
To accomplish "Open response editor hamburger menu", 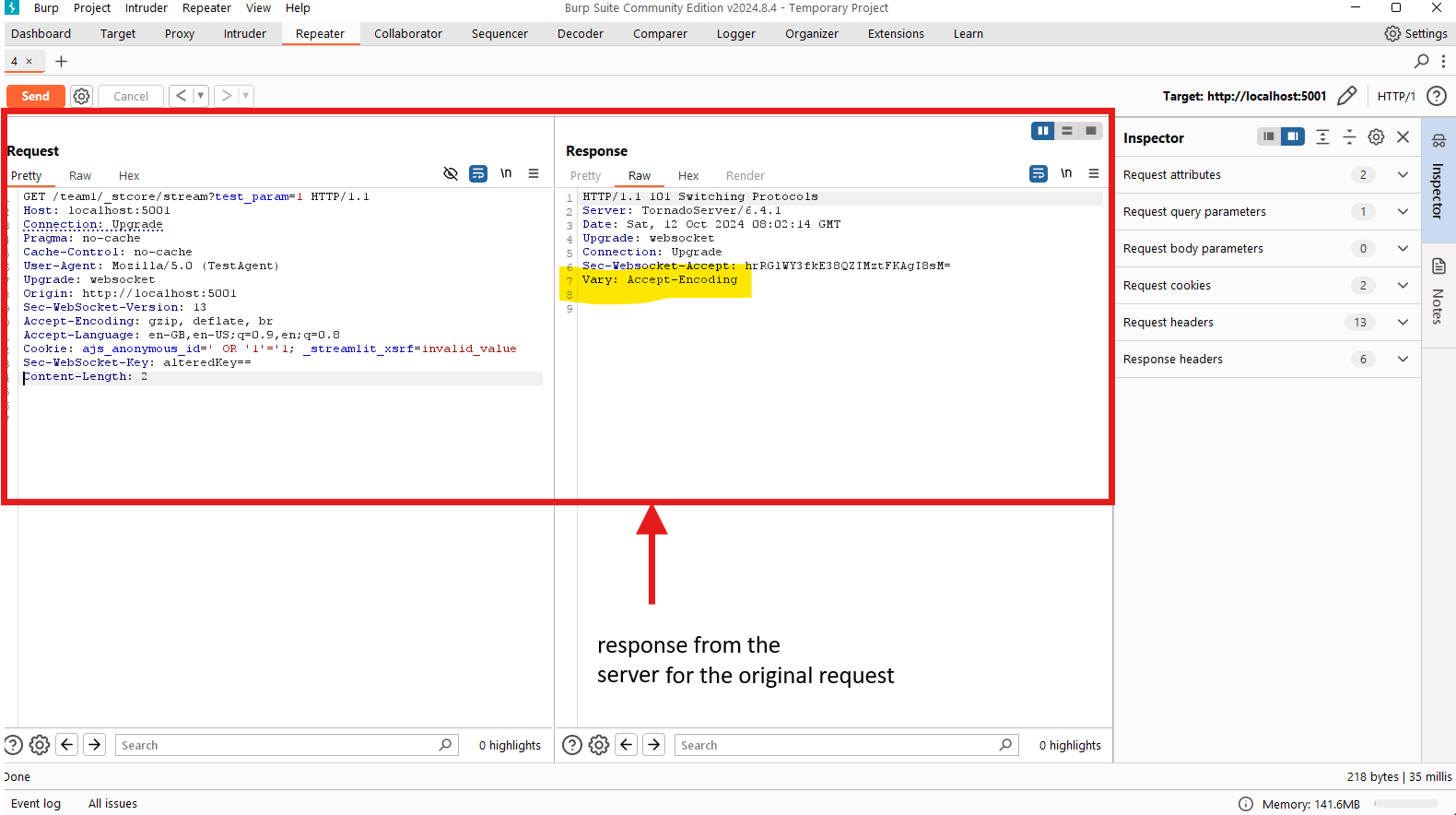I will coord(1094,173).
